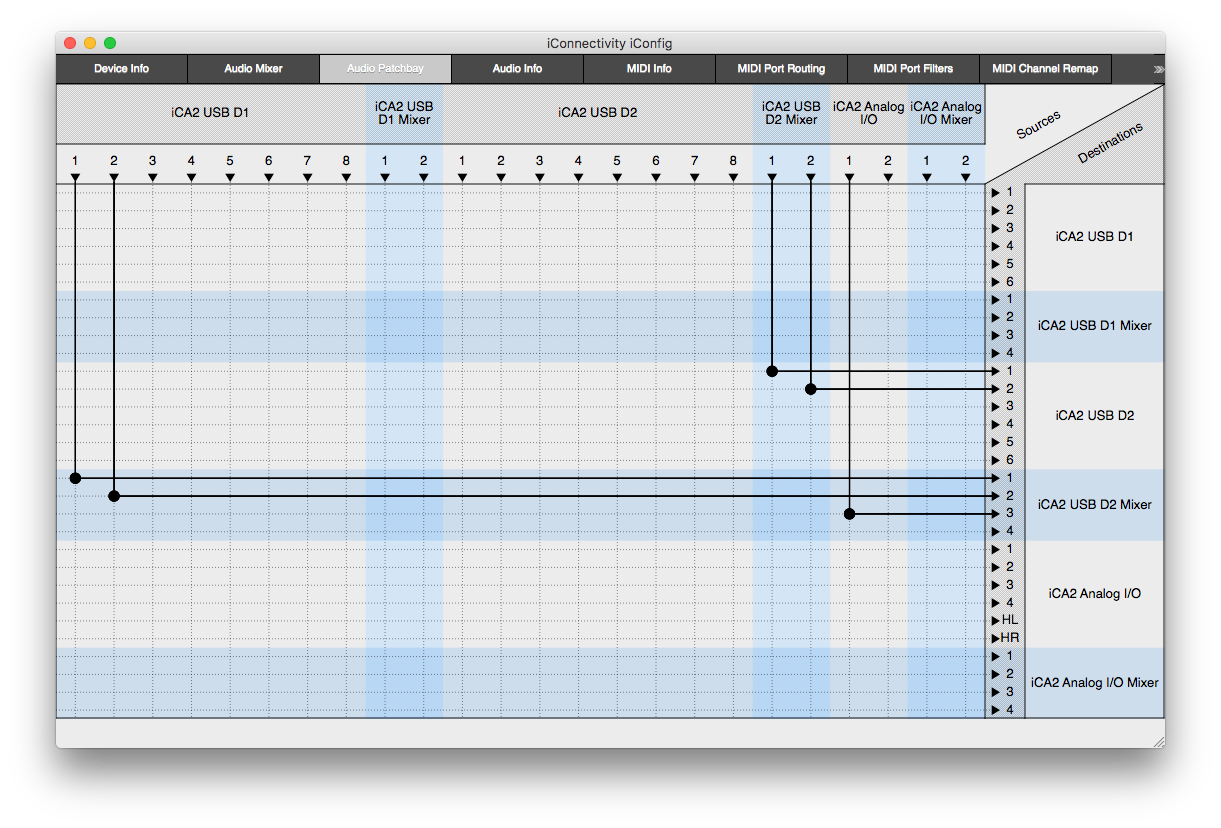Click the iCA2 USB D2 Mixer source header
This screenshot has width=1221, height=828.
click(x=791, y=113)
